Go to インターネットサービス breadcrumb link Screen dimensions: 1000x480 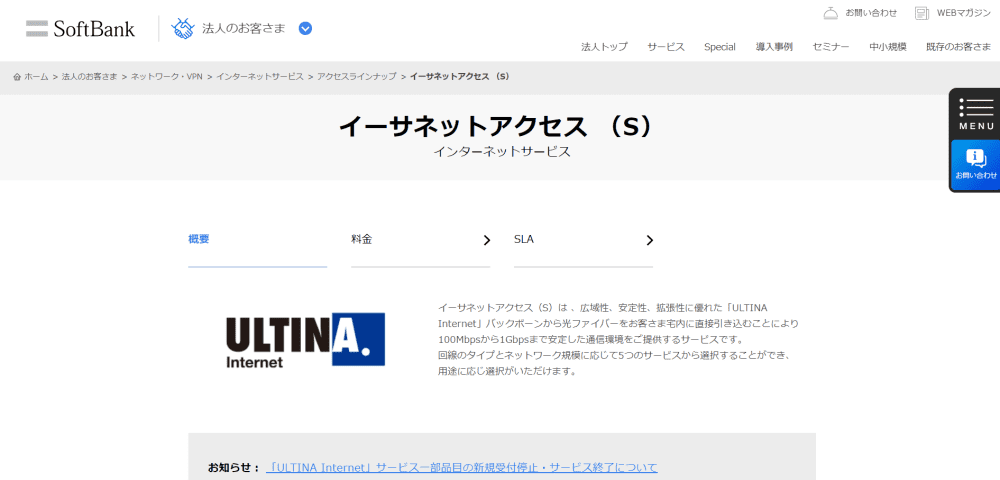click(260, 76)
